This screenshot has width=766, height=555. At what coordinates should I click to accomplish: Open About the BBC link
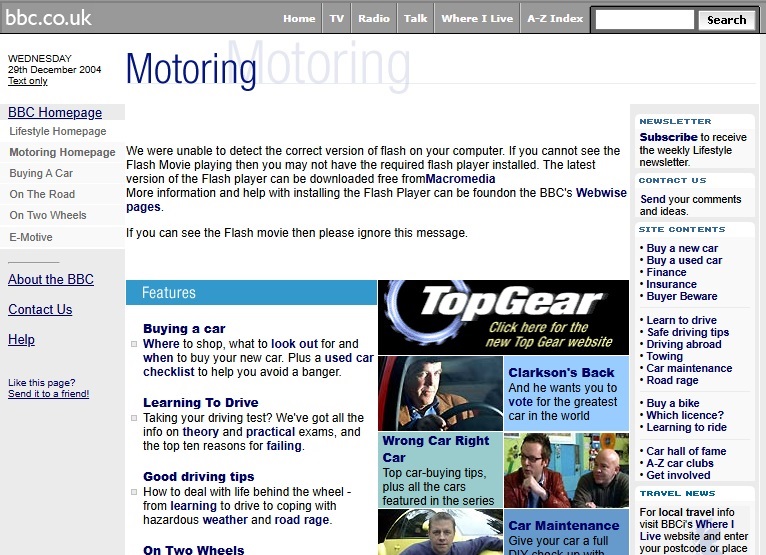coord(51,279)
